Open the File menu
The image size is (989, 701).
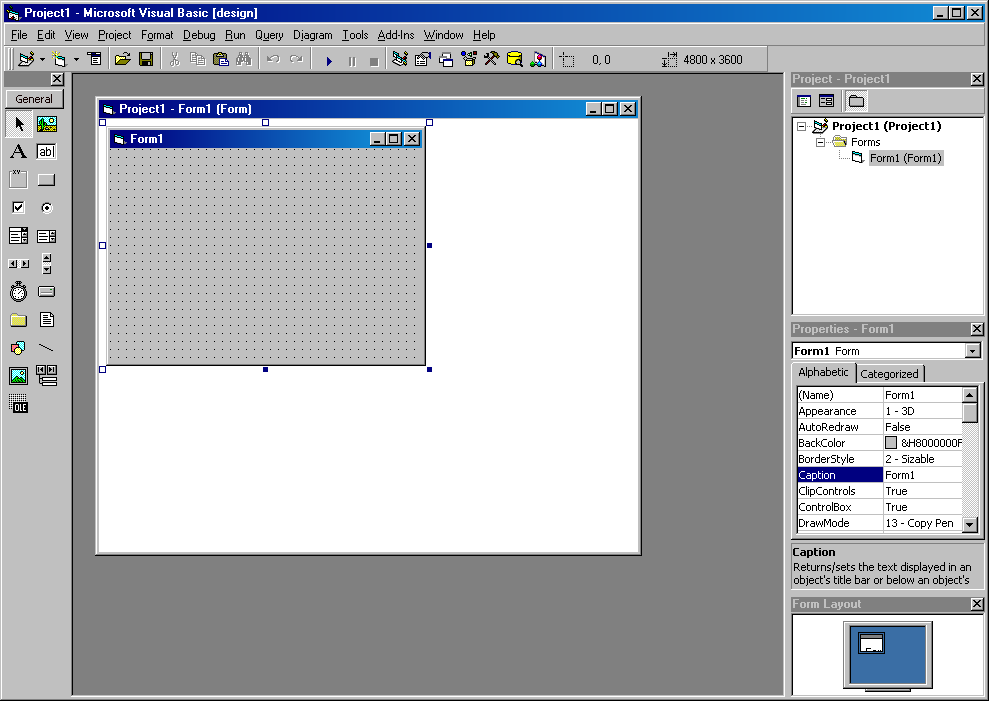coord(19,35)
